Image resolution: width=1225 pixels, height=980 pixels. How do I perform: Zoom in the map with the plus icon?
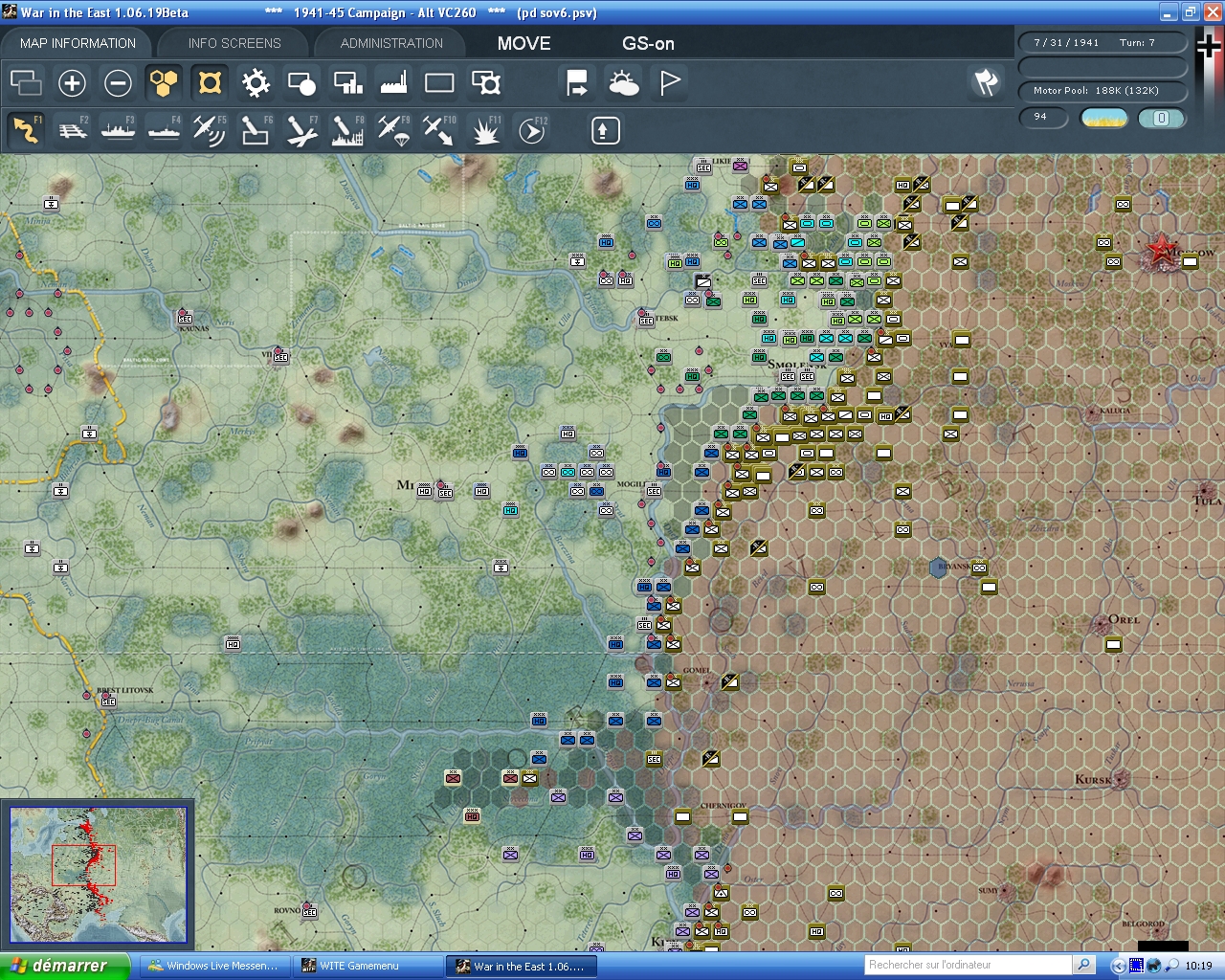[72, 83]
